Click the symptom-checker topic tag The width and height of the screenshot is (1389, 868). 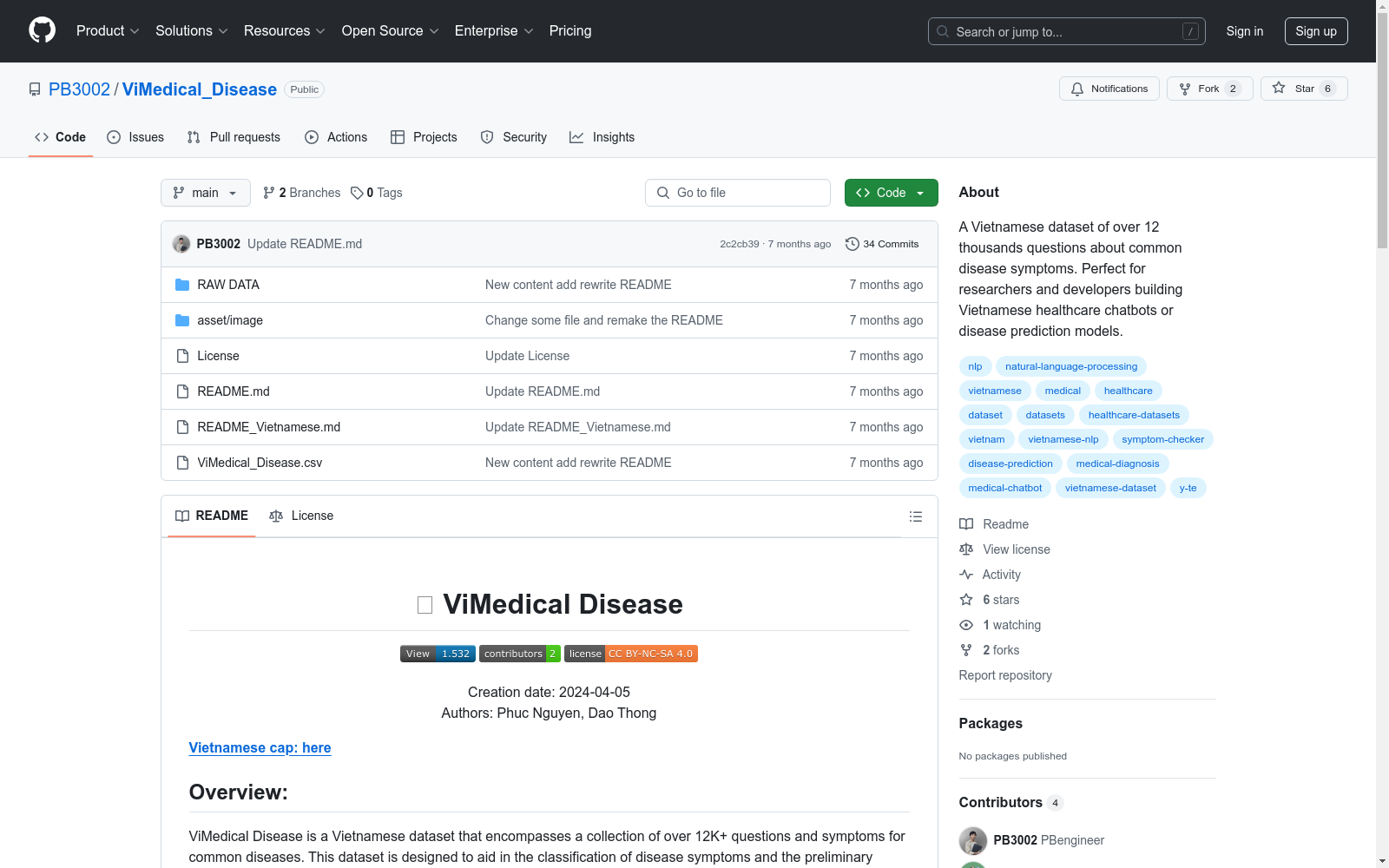[1163, 439]
